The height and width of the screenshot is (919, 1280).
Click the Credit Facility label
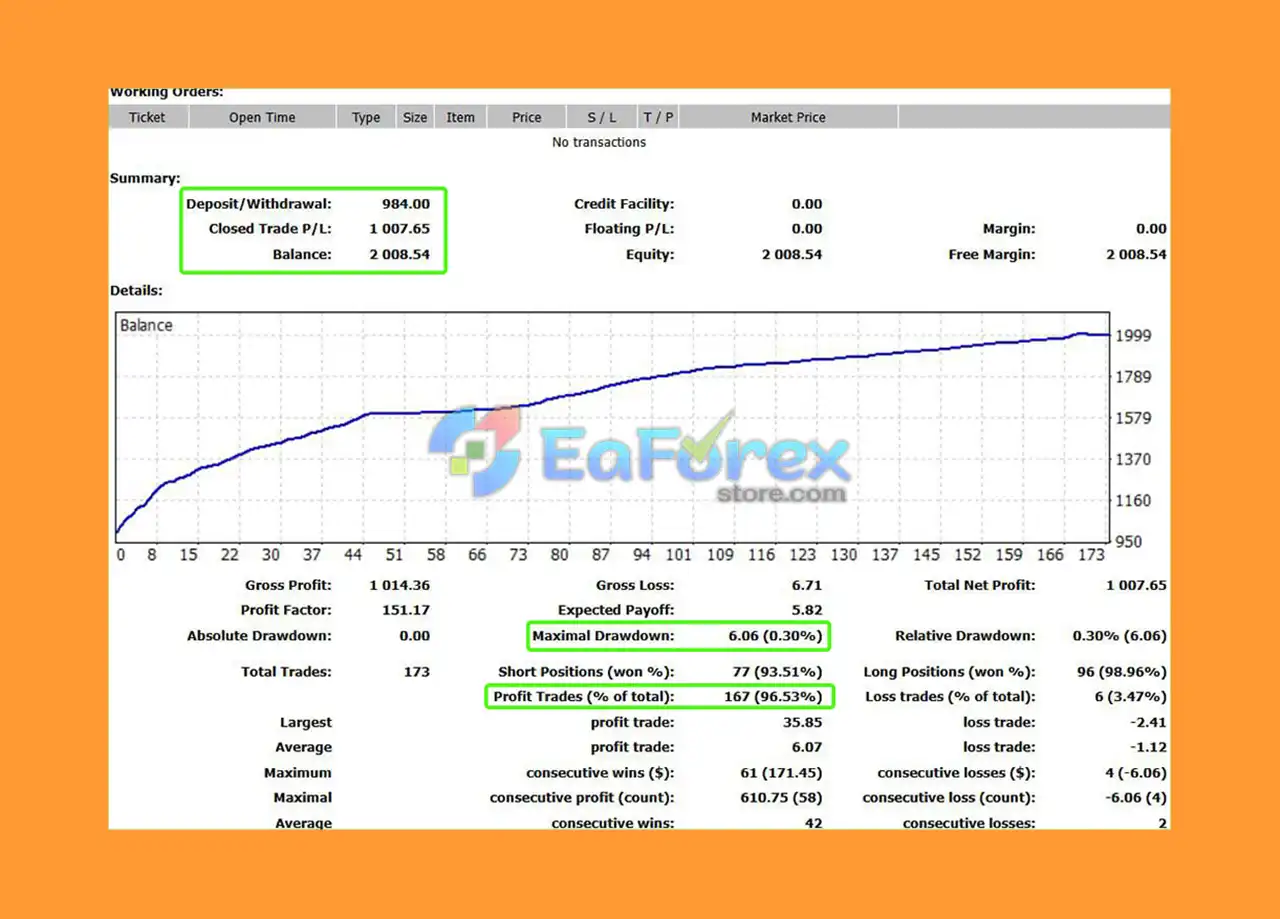[x=624, y=204]
